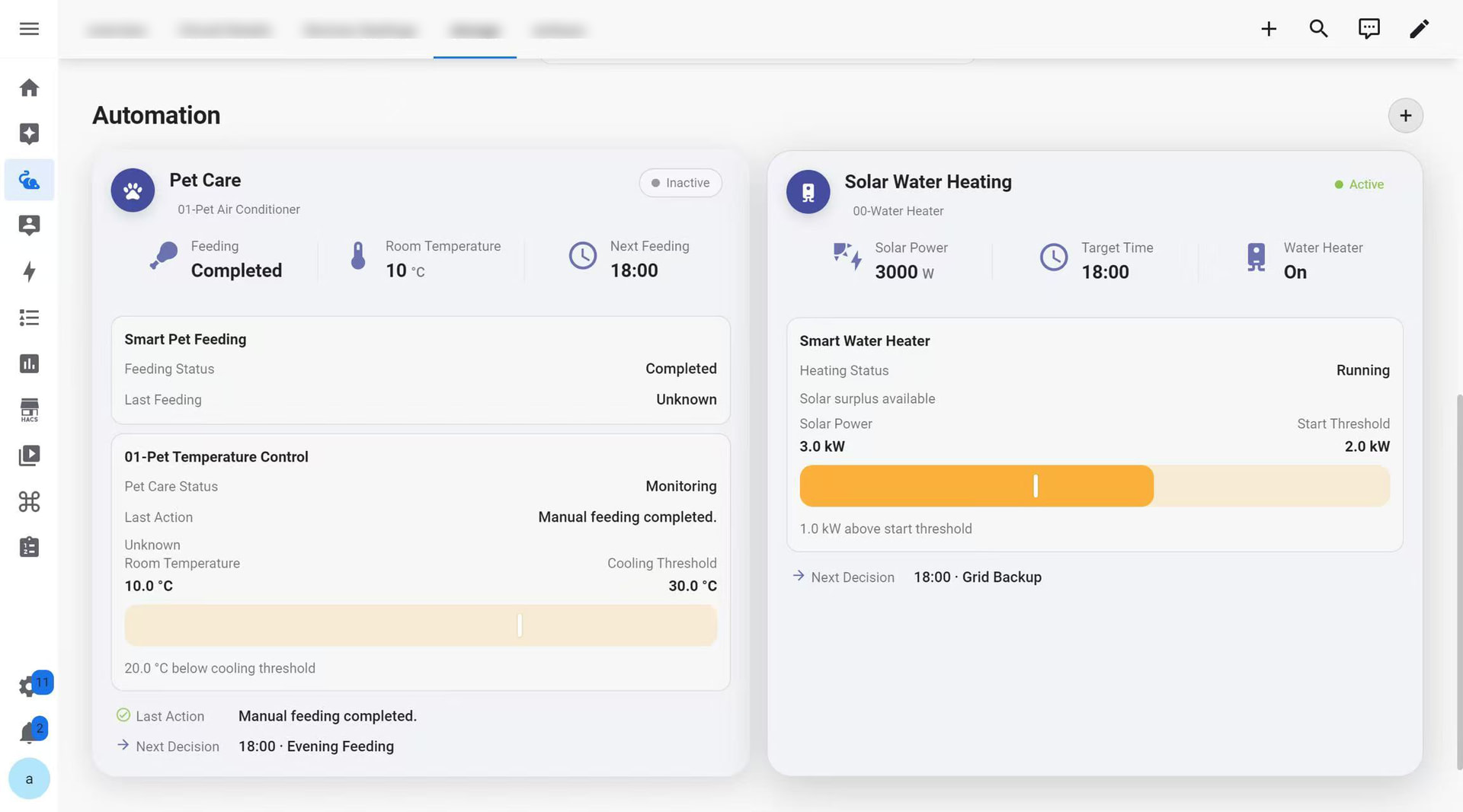The height and width of the screenshot is (812, 1463).
Task: Click the Solar Power threshold progress bar
Action: tap(1094, 486)
